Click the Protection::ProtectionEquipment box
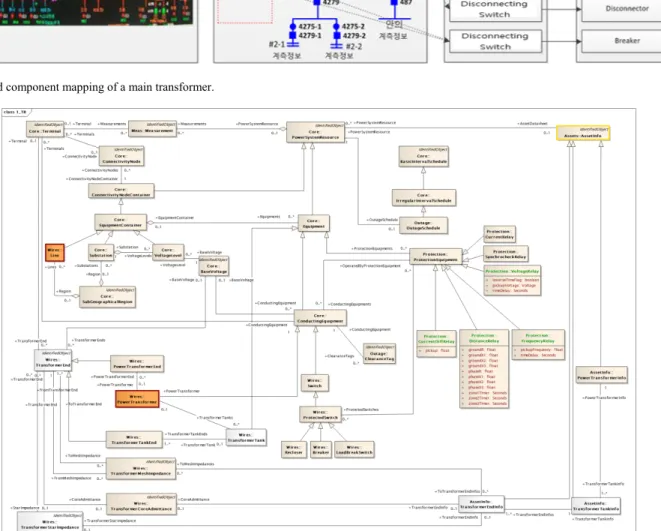Image resolution: width=661 pixels, height=531 pixels. coord(435,257)
